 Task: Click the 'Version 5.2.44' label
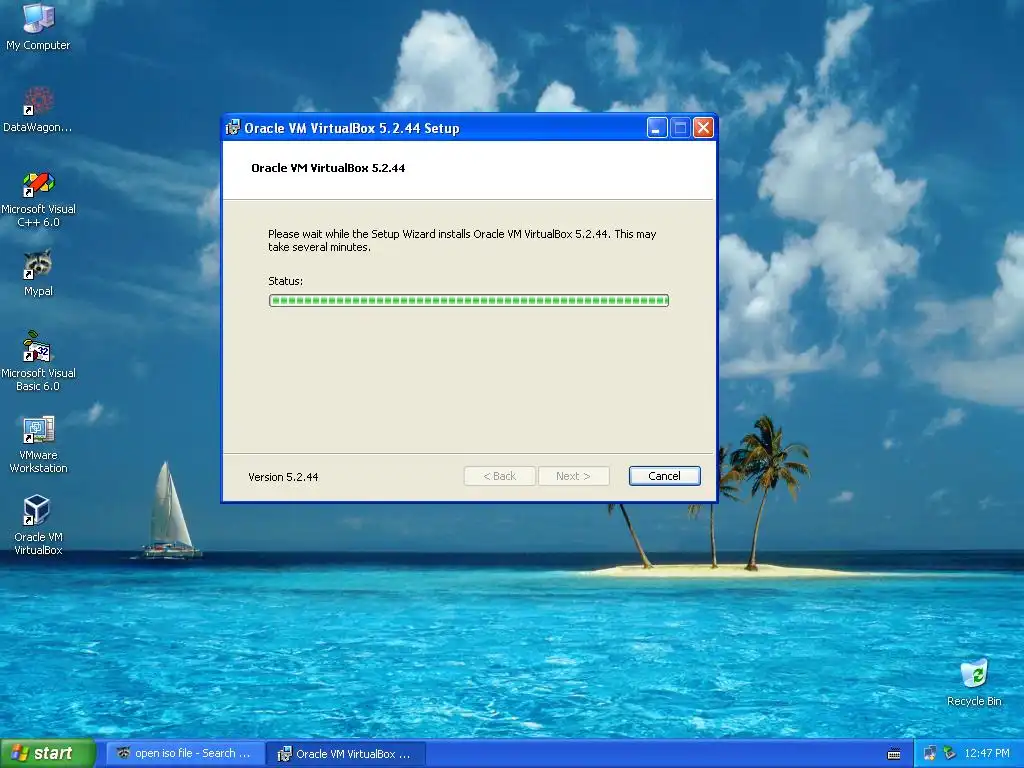(x=283, y=477)
